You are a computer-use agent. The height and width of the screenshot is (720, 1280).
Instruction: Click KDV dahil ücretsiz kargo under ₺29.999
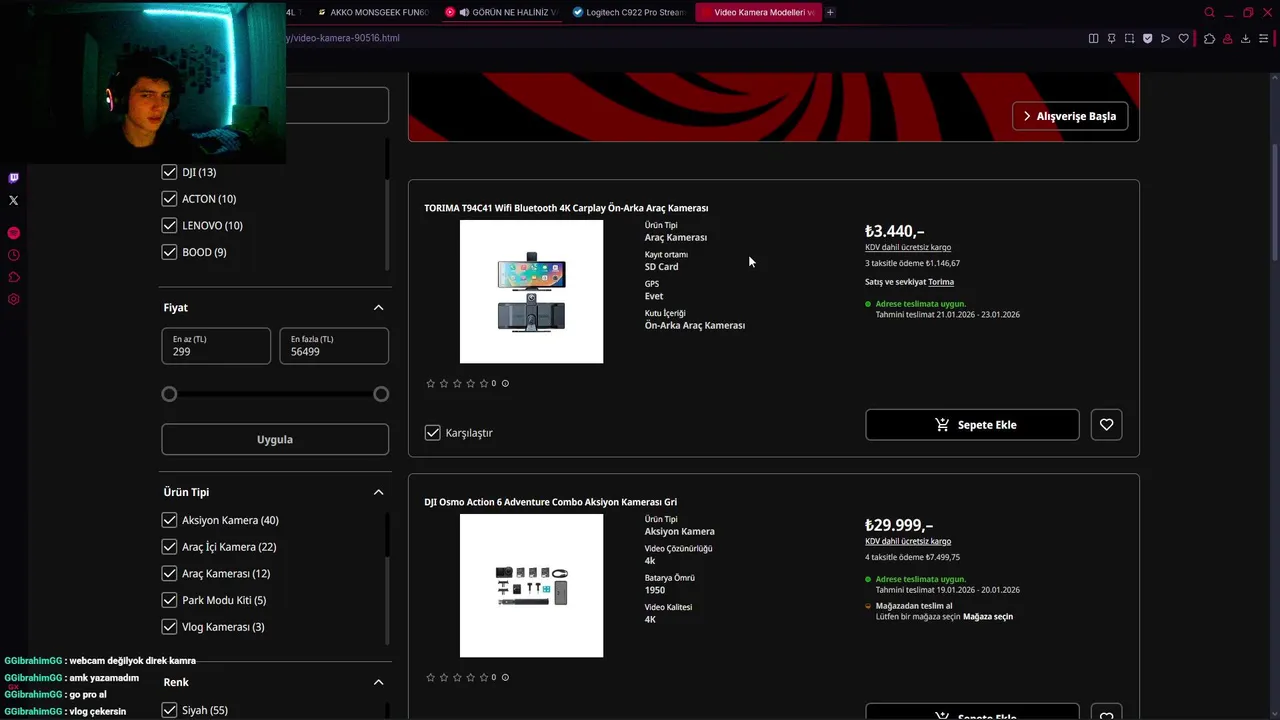point(908,541)
